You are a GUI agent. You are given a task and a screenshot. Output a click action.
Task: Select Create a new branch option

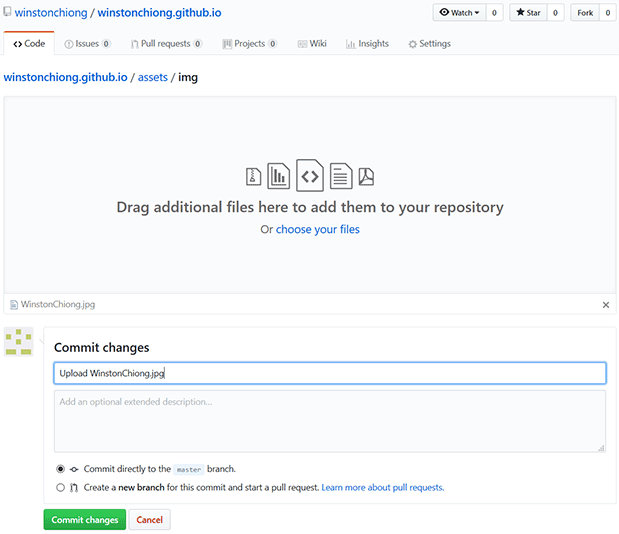[x=60, y=487]
